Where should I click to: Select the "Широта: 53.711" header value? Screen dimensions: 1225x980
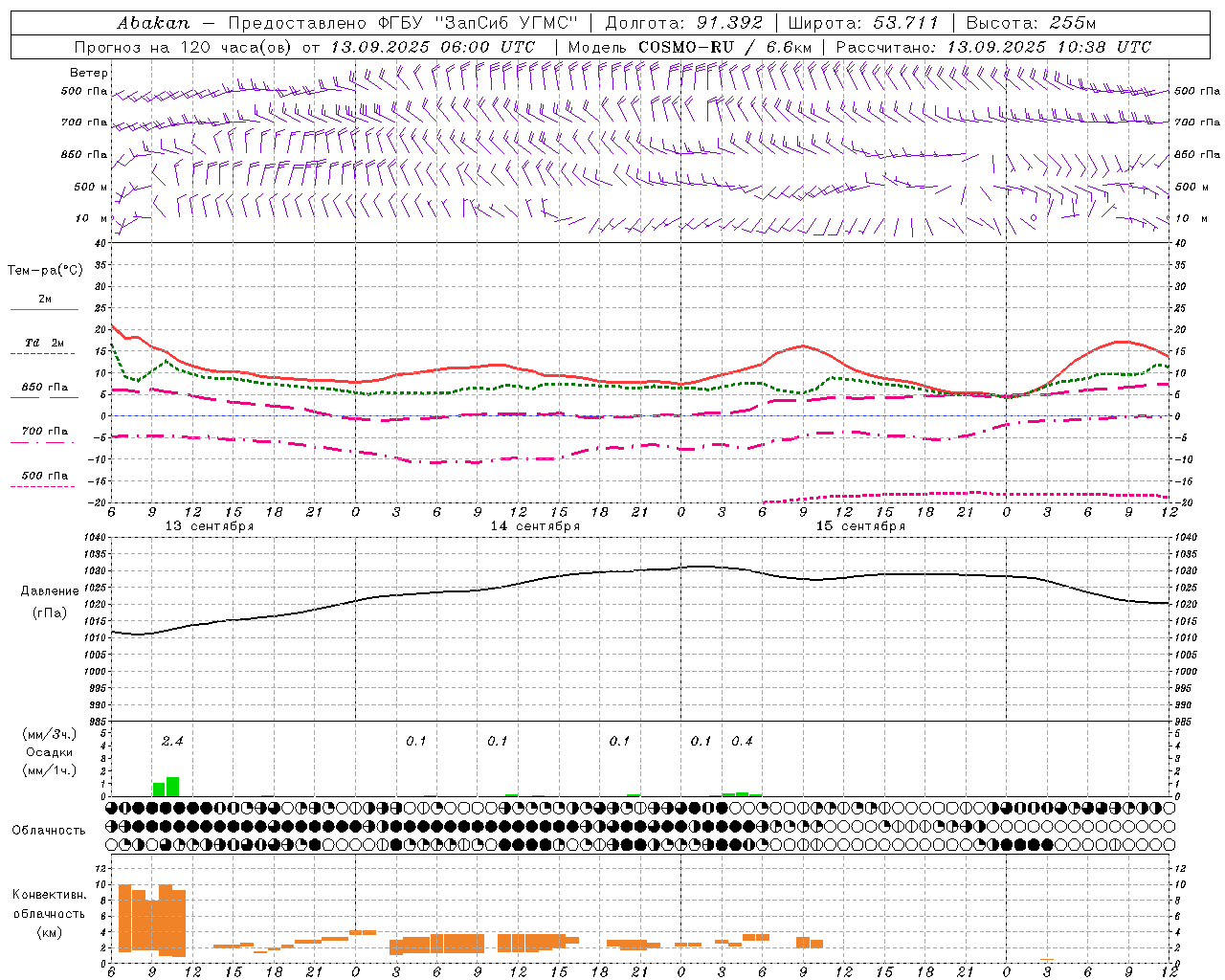coord(863,23)
